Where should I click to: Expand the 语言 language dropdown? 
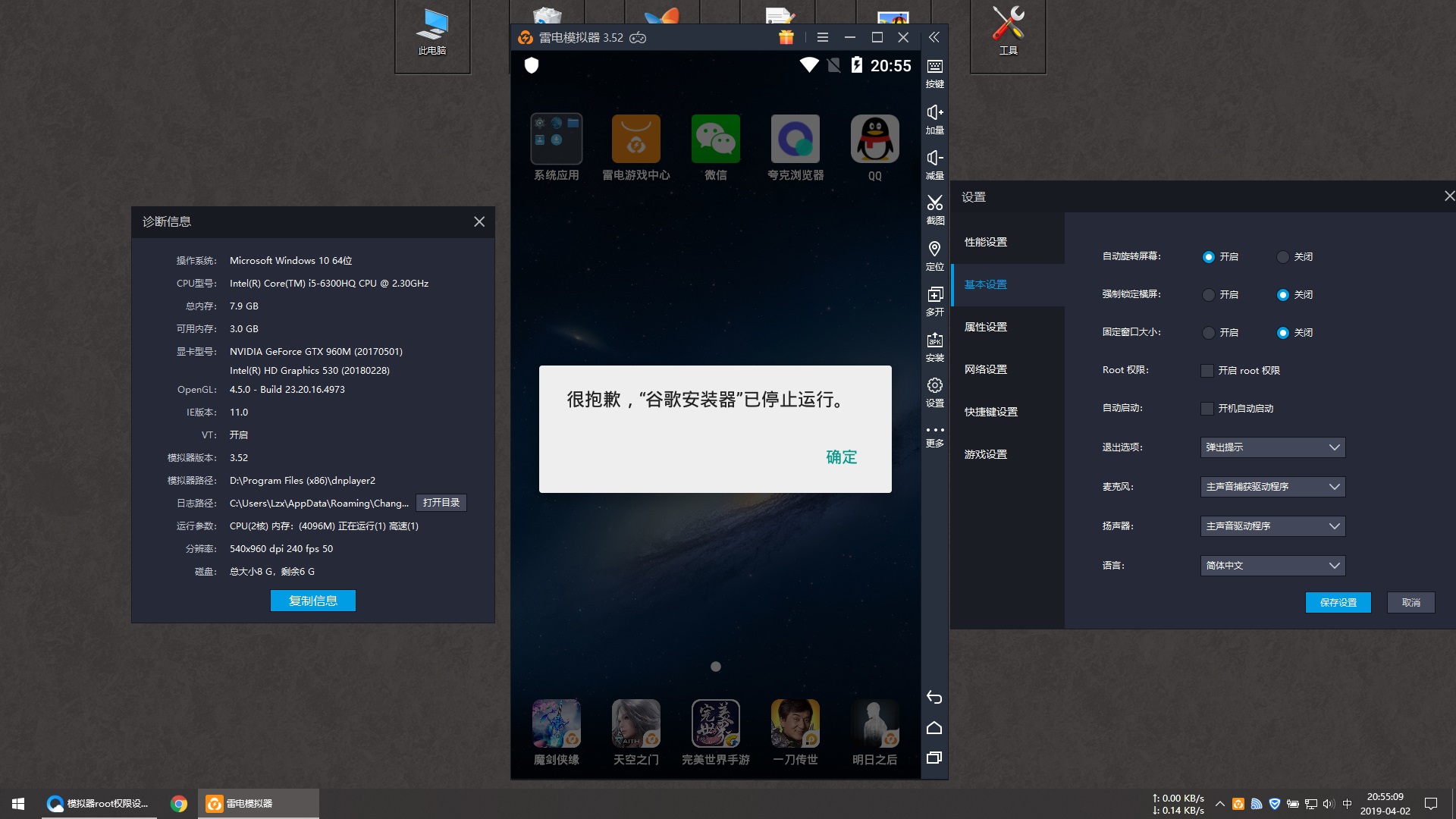[1272, 566]
